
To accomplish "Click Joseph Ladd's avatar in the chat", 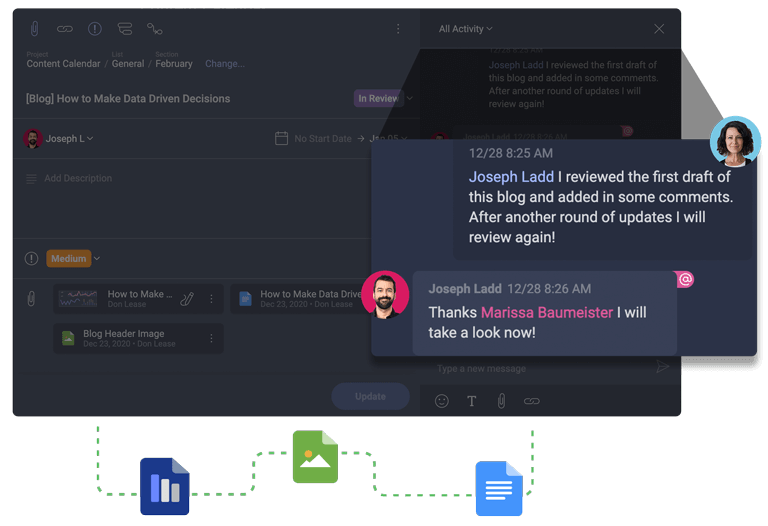I will coord(385,295).
